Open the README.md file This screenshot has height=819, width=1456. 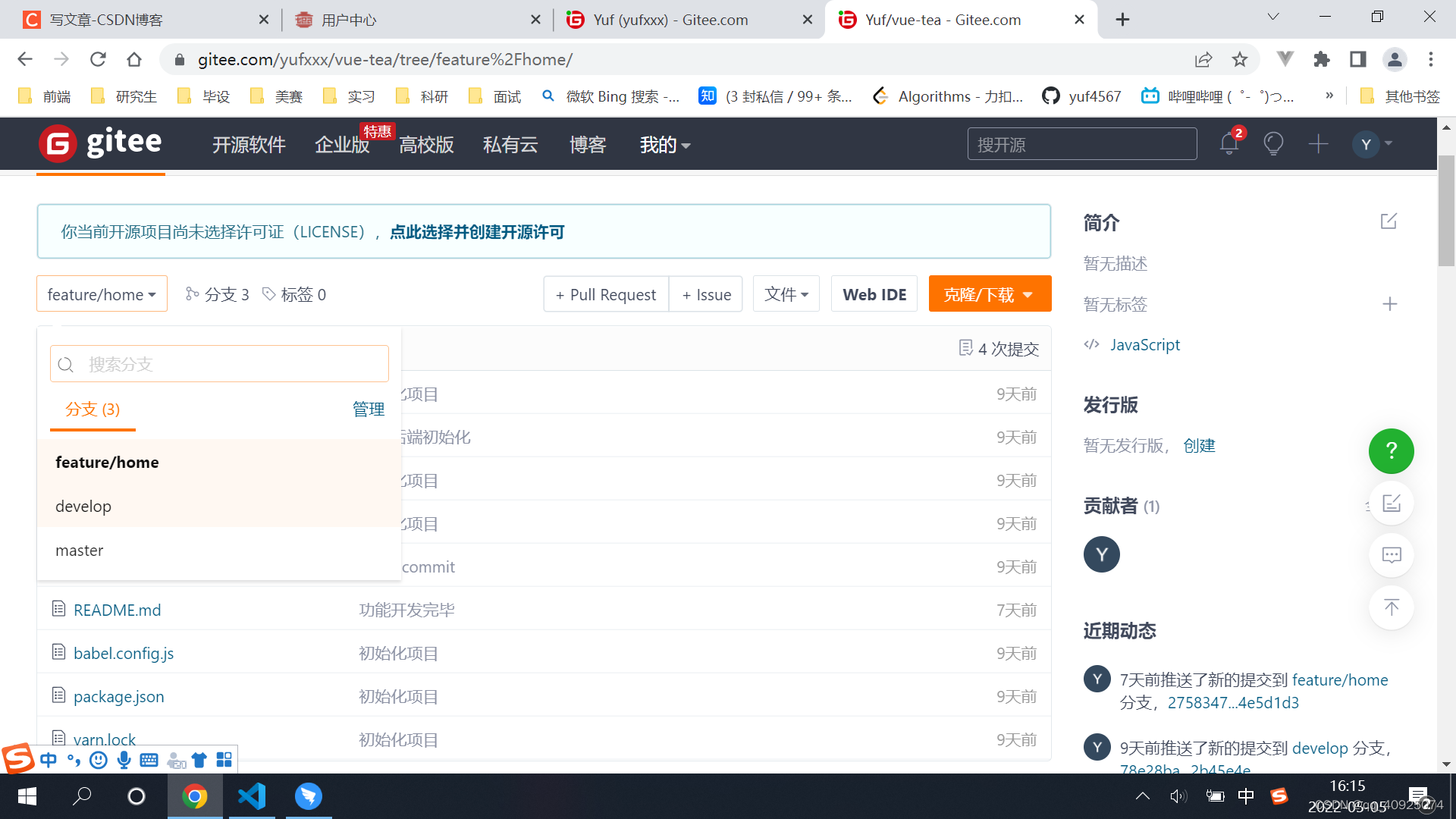pyautogui.click(x=117, y=610)
